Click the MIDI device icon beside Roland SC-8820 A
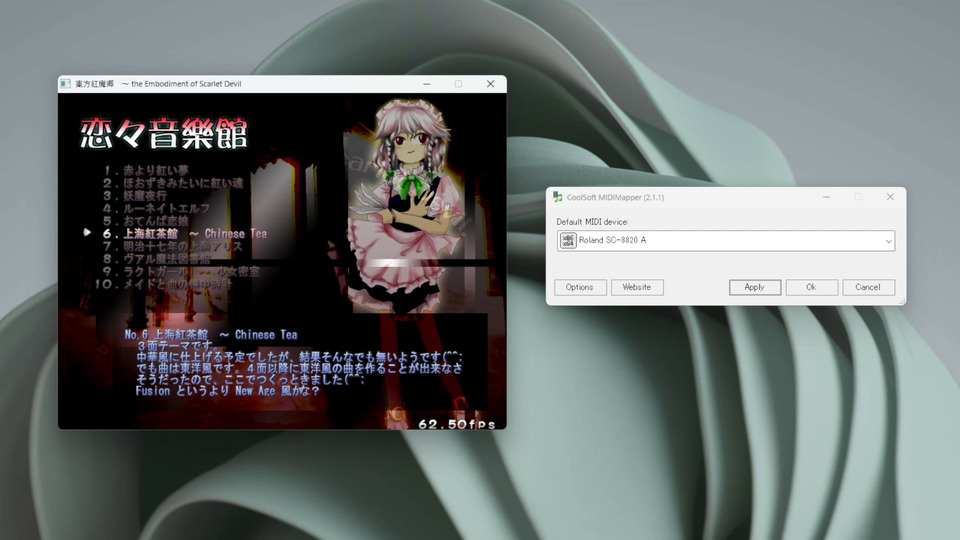960x540 pixels. tap(568, 241)
